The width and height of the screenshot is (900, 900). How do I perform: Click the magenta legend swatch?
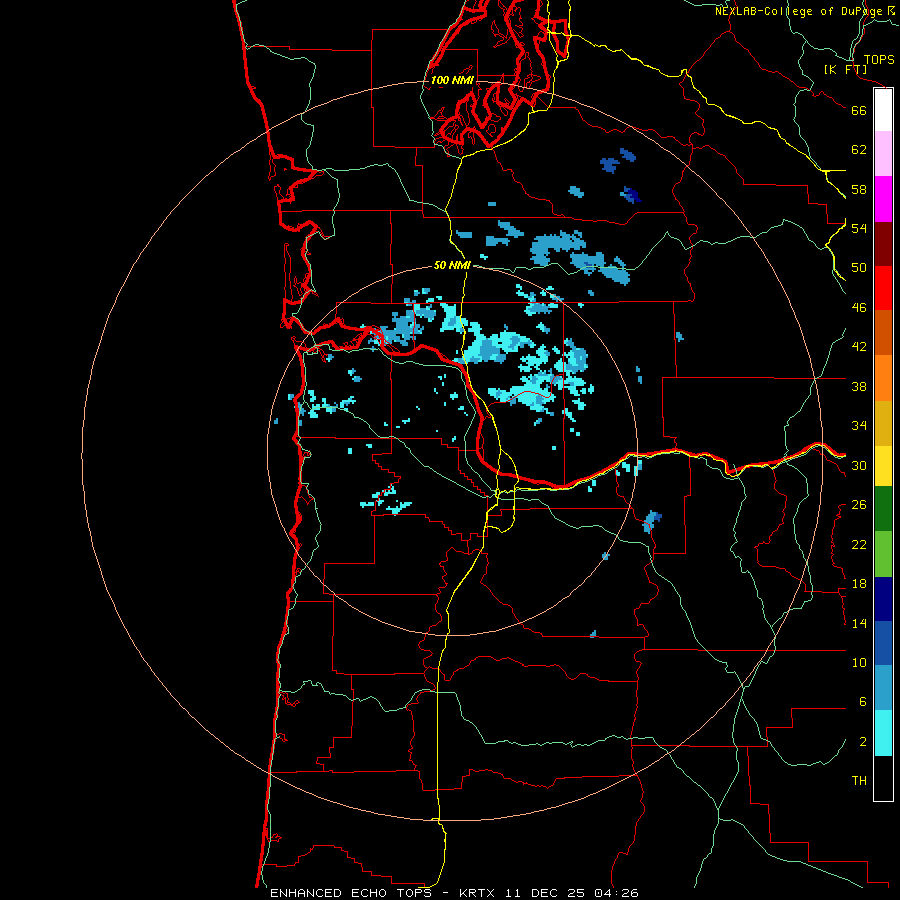[x=883, y=199]
